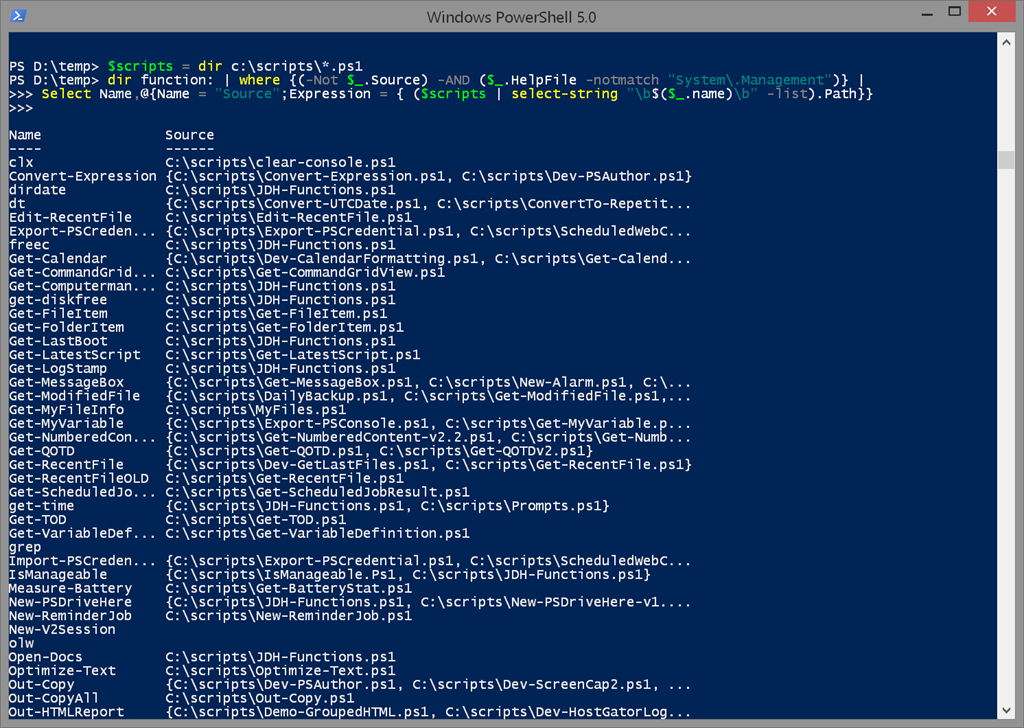Click the get-time function name
Image resolution: width=1024 pixels, height=728 pixels.
click(x=42, y=506)
